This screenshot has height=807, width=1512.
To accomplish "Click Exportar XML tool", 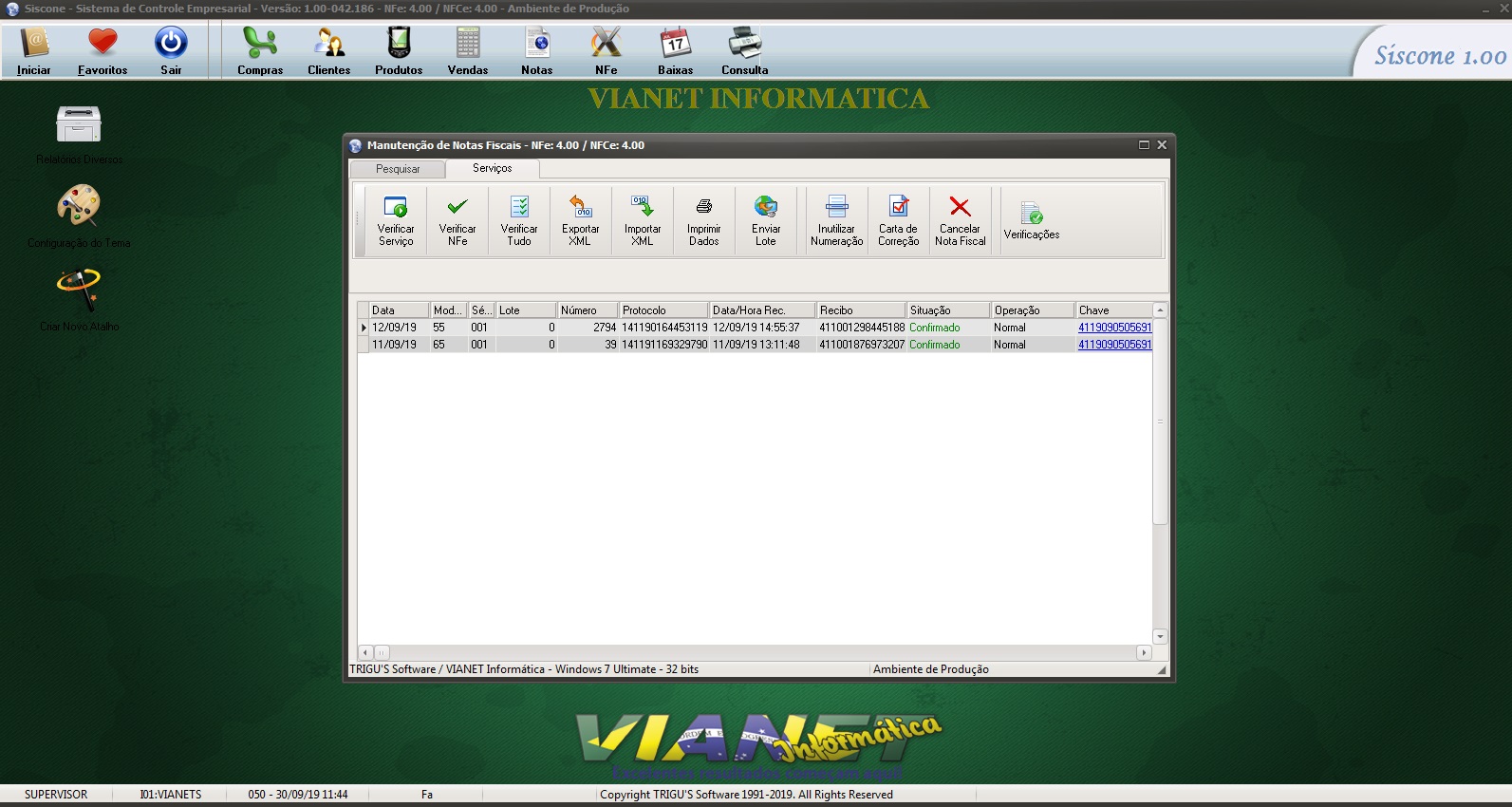I will (x=581, y=221).
